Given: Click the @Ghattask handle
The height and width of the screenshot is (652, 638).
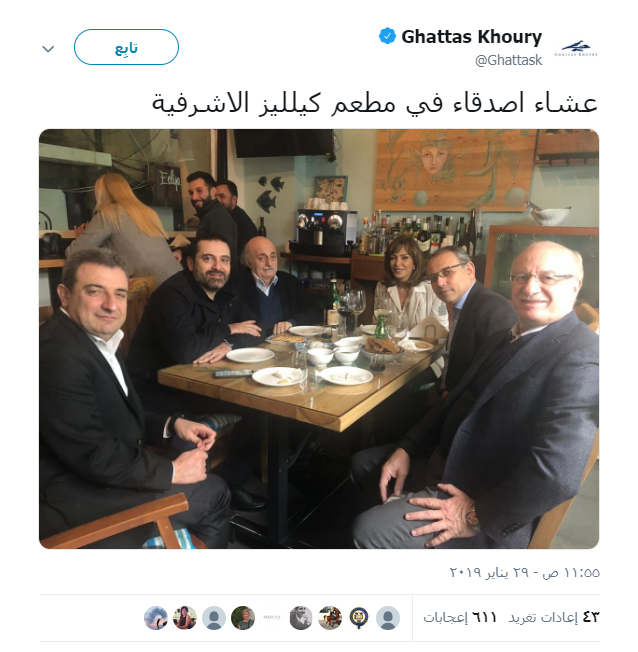Looking at the screenshot, I should pyautogui.click(x=509, y=60).
